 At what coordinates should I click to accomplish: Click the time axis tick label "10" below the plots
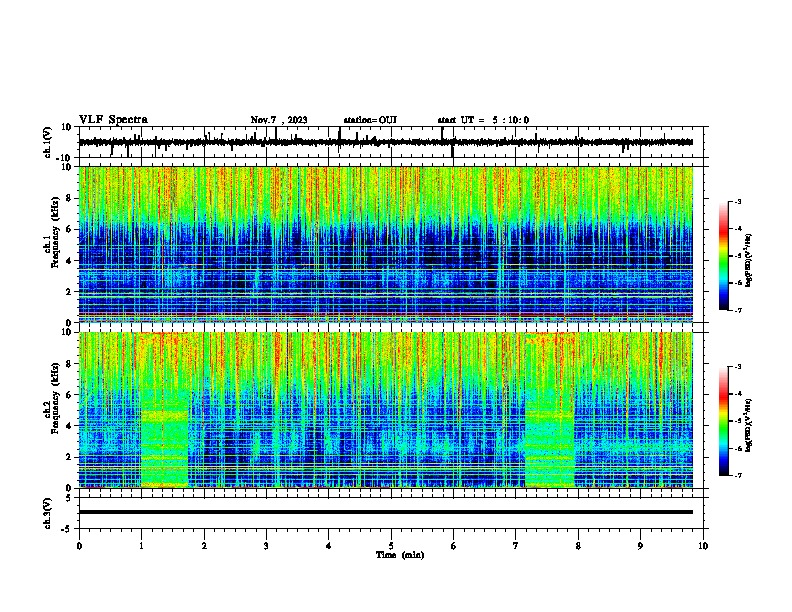(x=703, y=546)
